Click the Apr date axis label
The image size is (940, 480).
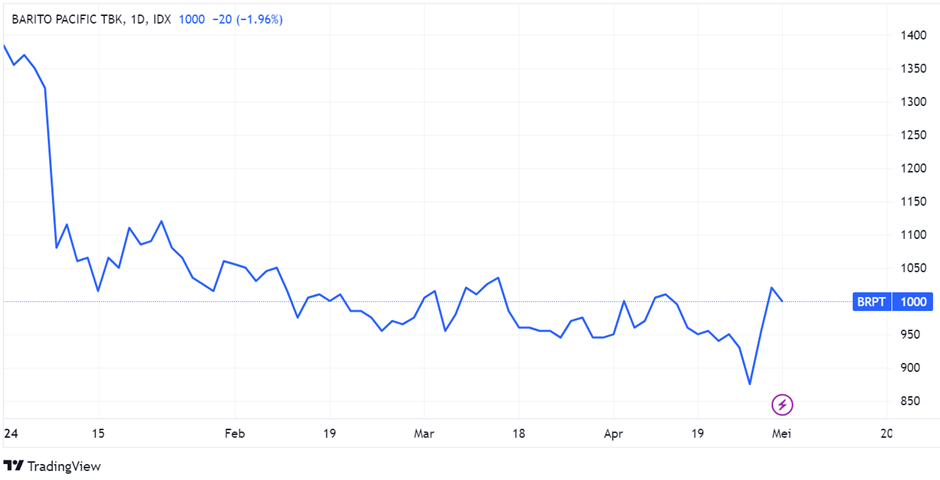tap(614, 433)
